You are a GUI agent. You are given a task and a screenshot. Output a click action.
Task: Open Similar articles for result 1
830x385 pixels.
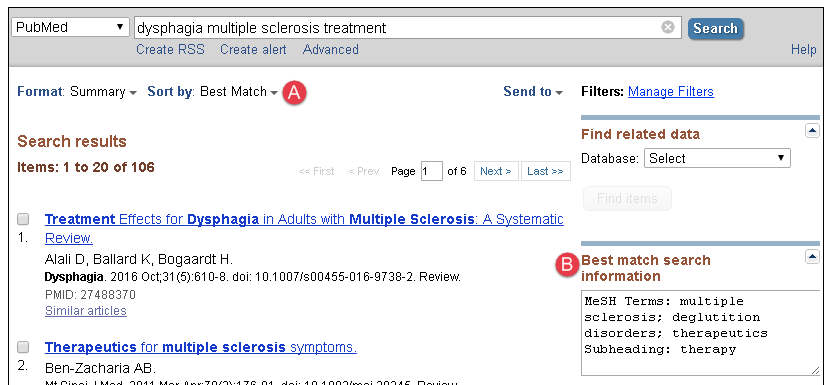point(86,311)
